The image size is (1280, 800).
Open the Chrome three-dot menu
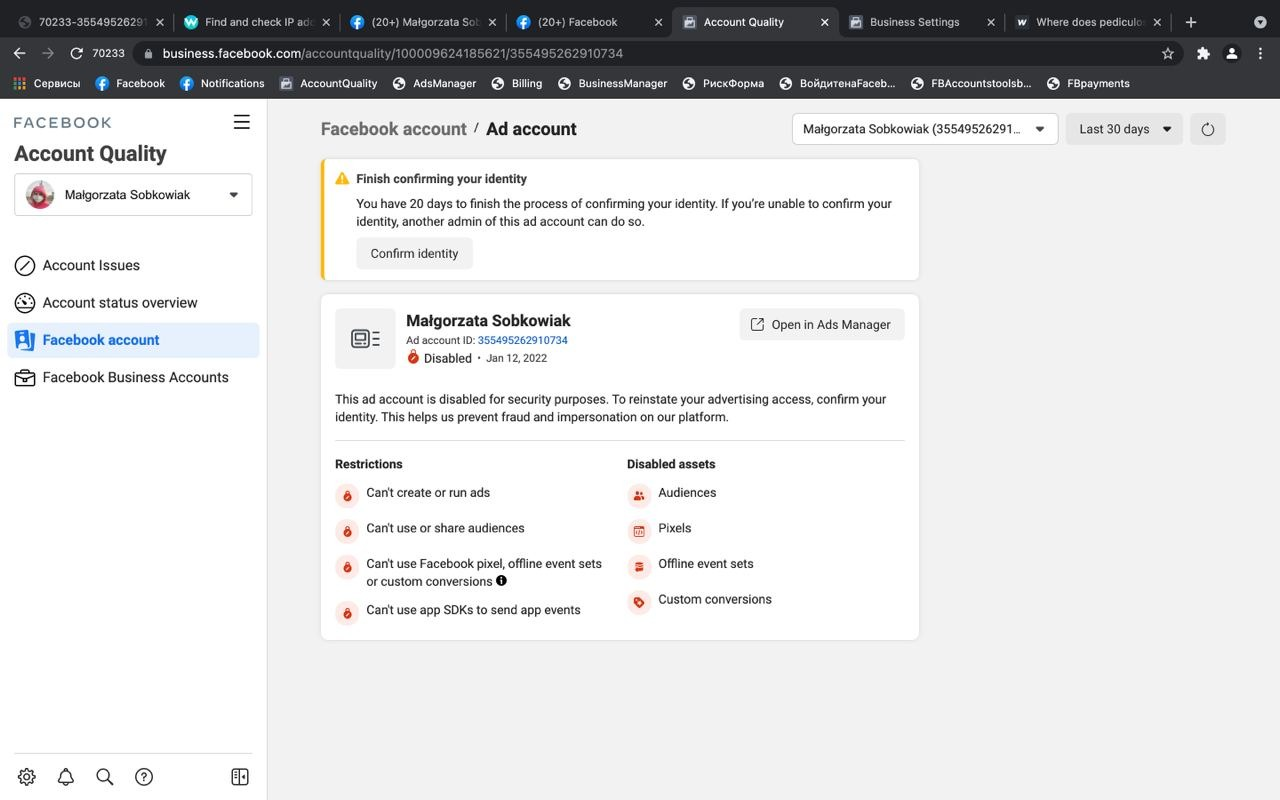coord(1260,54)
